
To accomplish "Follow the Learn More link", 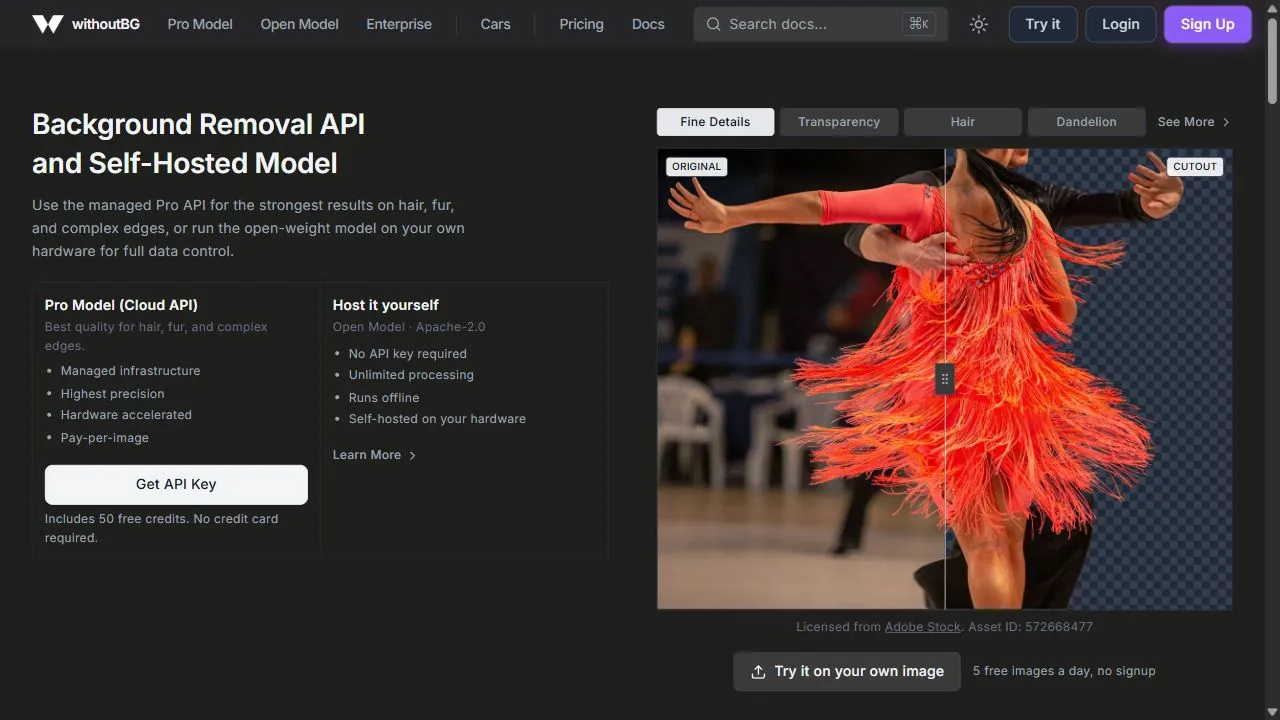I will pos(374,455).
